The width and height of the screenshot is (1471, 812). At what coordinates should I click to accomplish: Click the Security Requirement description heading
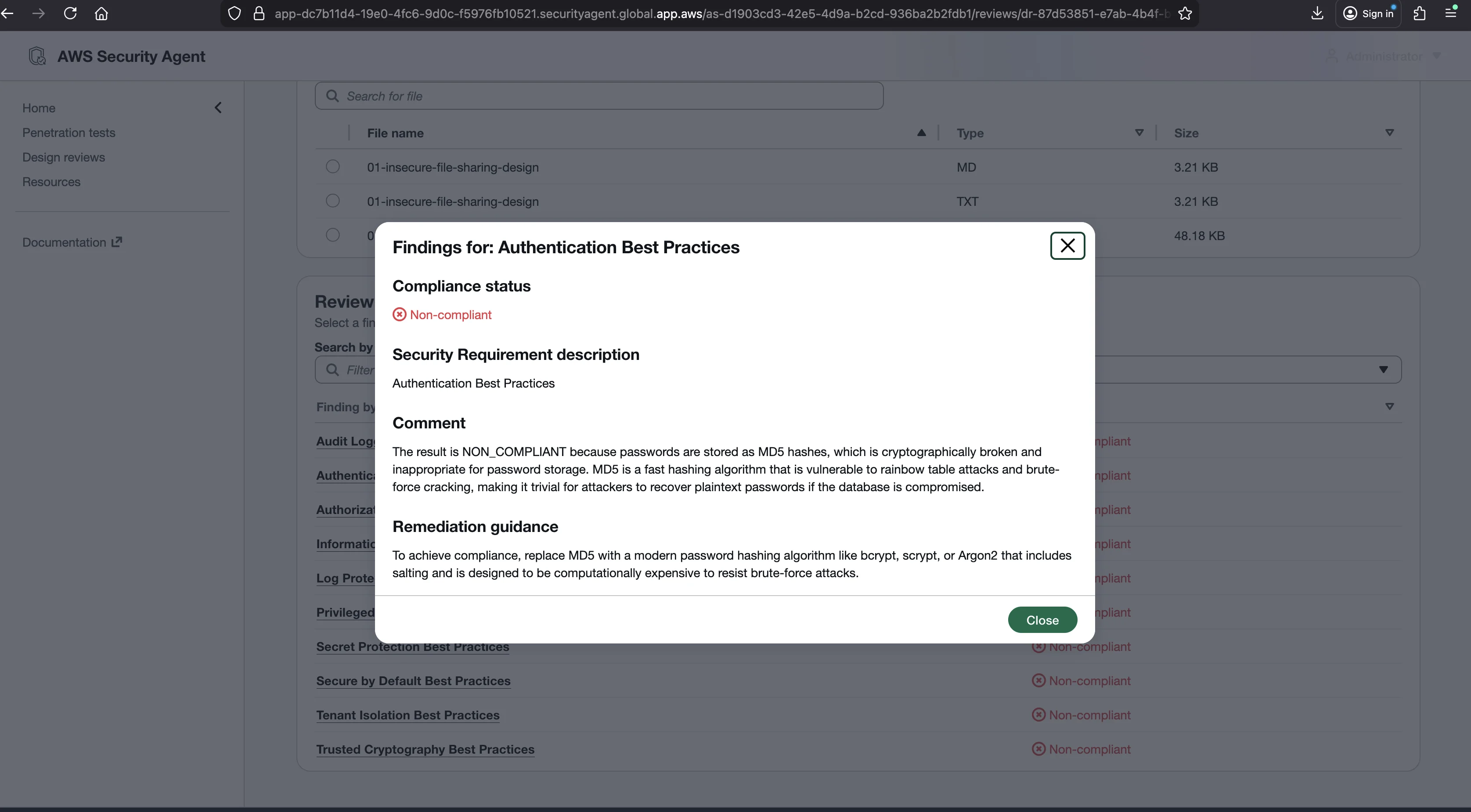click(x=516, y=354)
